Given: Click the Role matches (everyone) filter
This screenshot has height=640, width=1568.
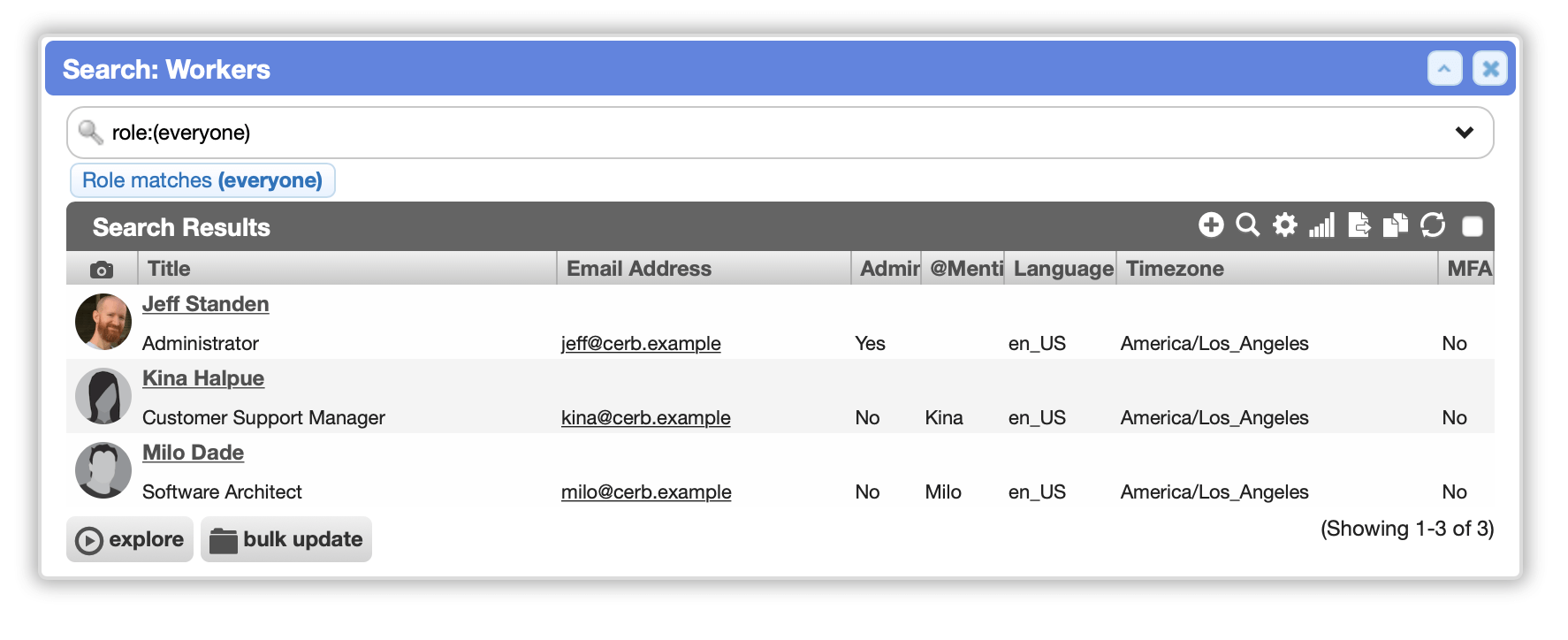Looking at the screenshot, I should [x=202, y=180].
